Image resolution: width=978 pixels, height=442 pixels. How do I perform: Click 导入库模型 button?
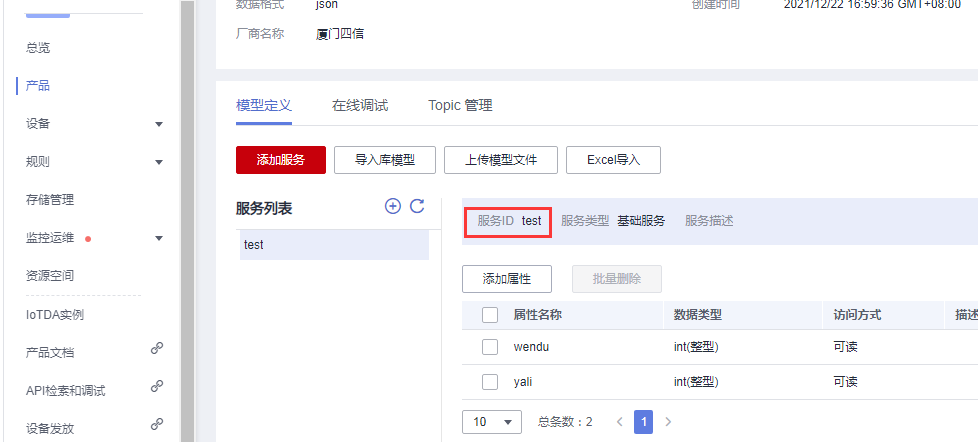[385, 160]
